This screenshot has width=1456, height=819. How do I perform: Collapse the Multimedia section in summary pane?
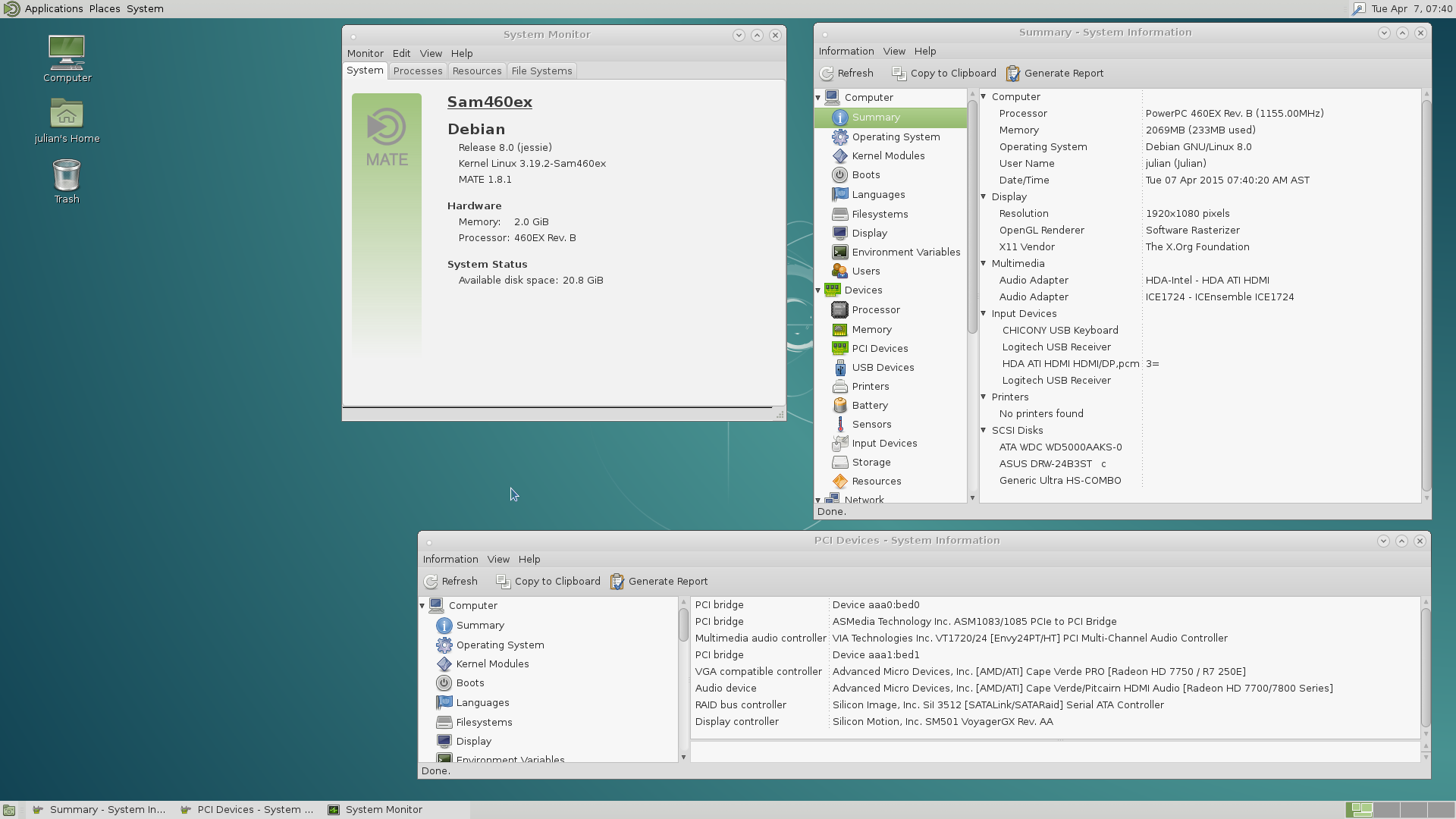[x=984, y=263]
